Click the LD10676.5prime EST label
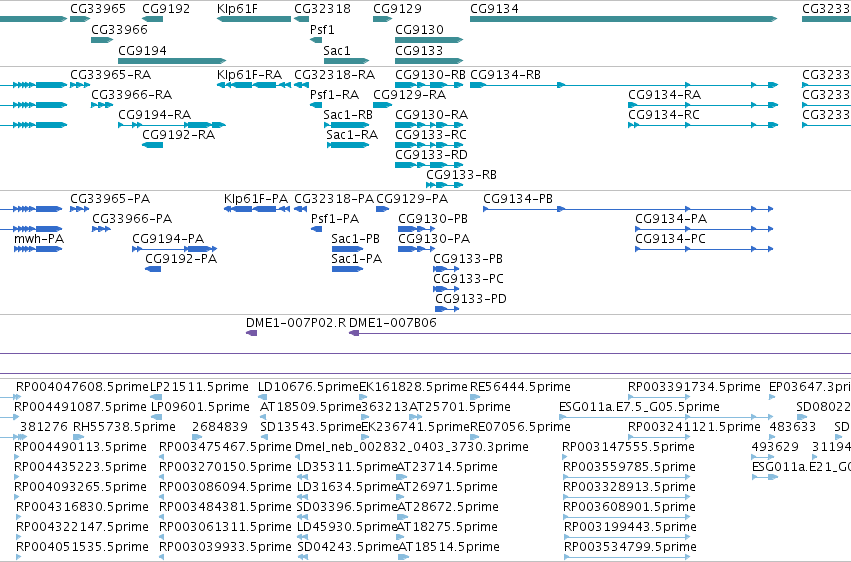This screenshot has height=562, width=851. (x=308, y=387)
